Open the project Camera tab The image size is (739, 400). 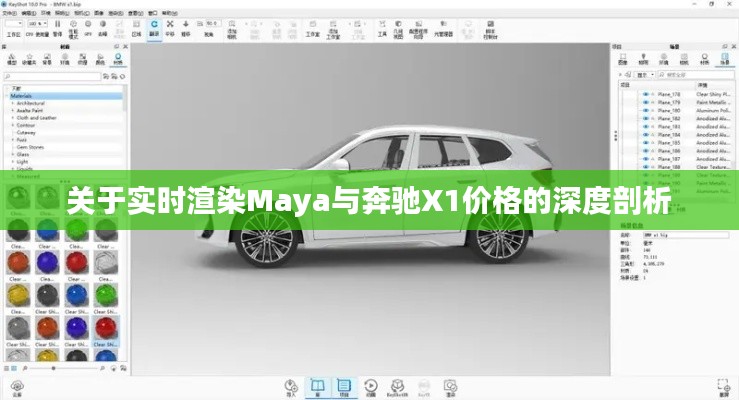tap(684, 59)
